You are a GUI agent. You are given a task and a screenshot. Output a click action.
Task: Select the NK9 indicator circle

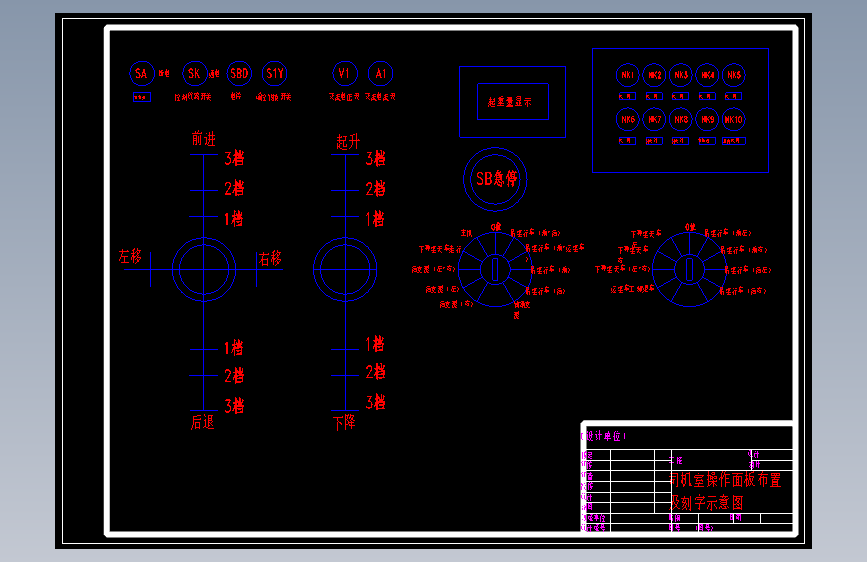coord(707,119)
